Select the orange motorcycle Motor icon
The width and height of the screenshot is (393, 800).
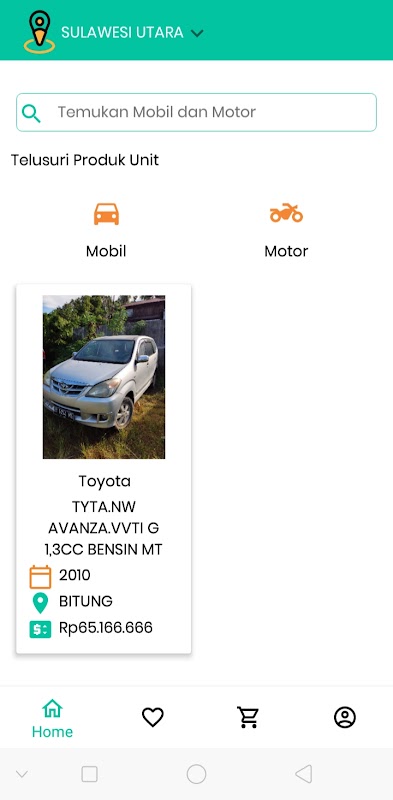tap(286, 213)
